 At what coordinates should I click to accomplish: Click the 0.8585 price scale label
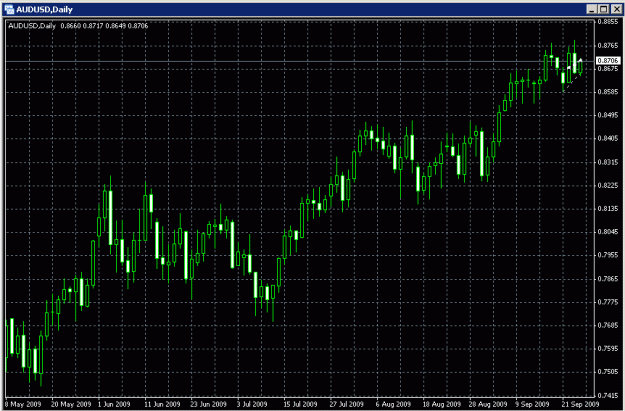[x=608, y=92]
